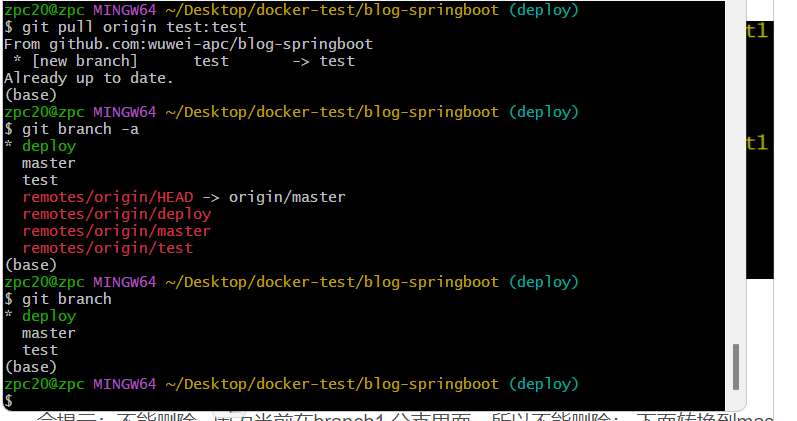This screenshot has height=421, width=797.
Task: Click the last 'test' branch in the output
Action: [40, 350]
